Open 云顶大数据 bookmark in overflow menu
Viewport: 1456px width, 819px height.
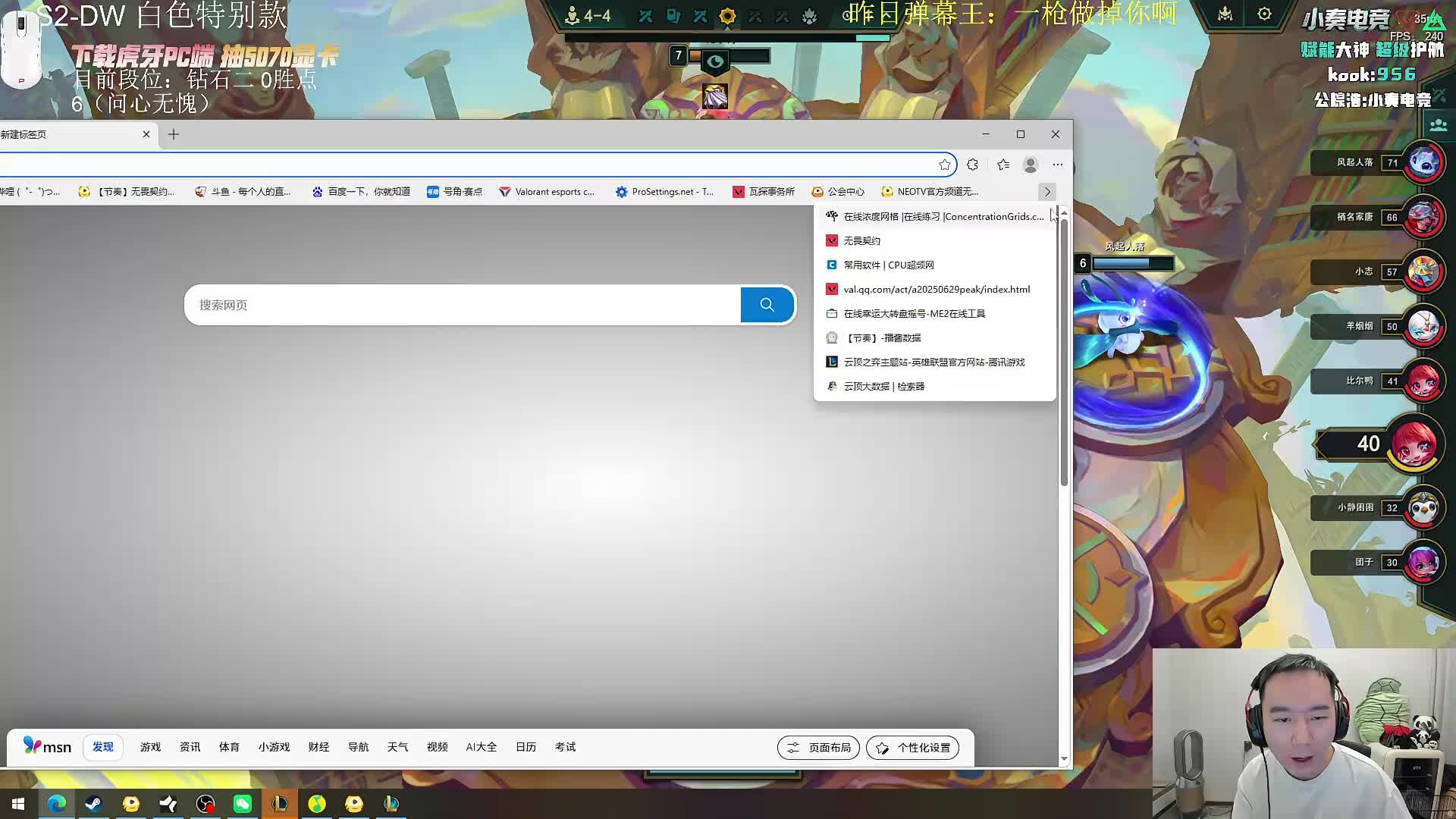click(883, 386)
